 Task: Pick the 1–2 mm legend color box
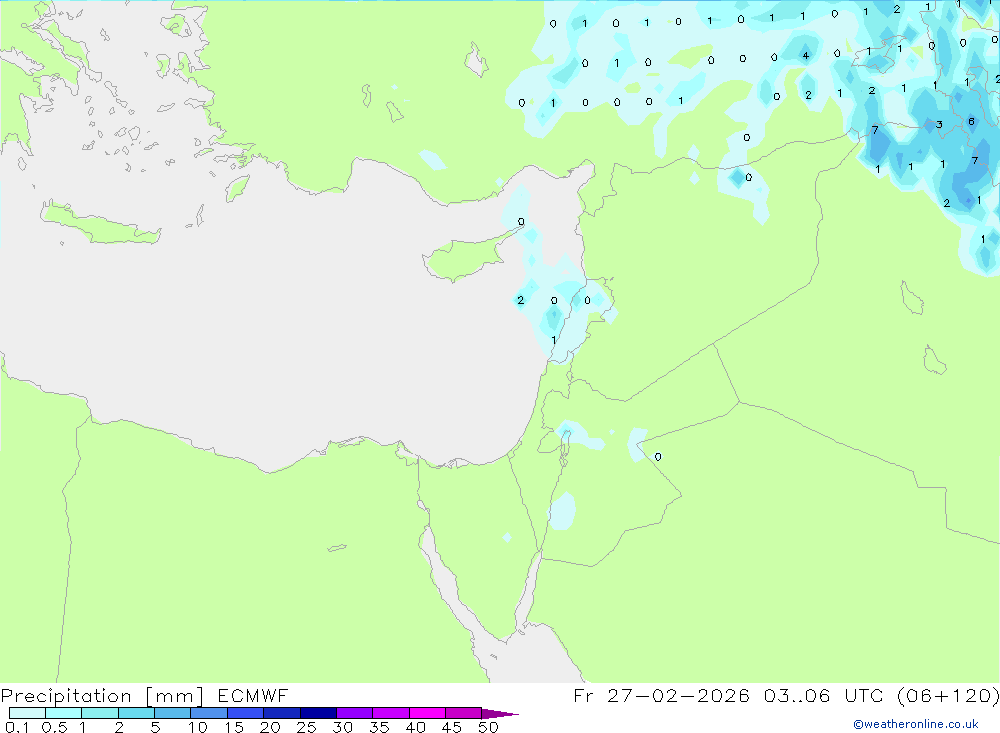click(x=99, y=713)
